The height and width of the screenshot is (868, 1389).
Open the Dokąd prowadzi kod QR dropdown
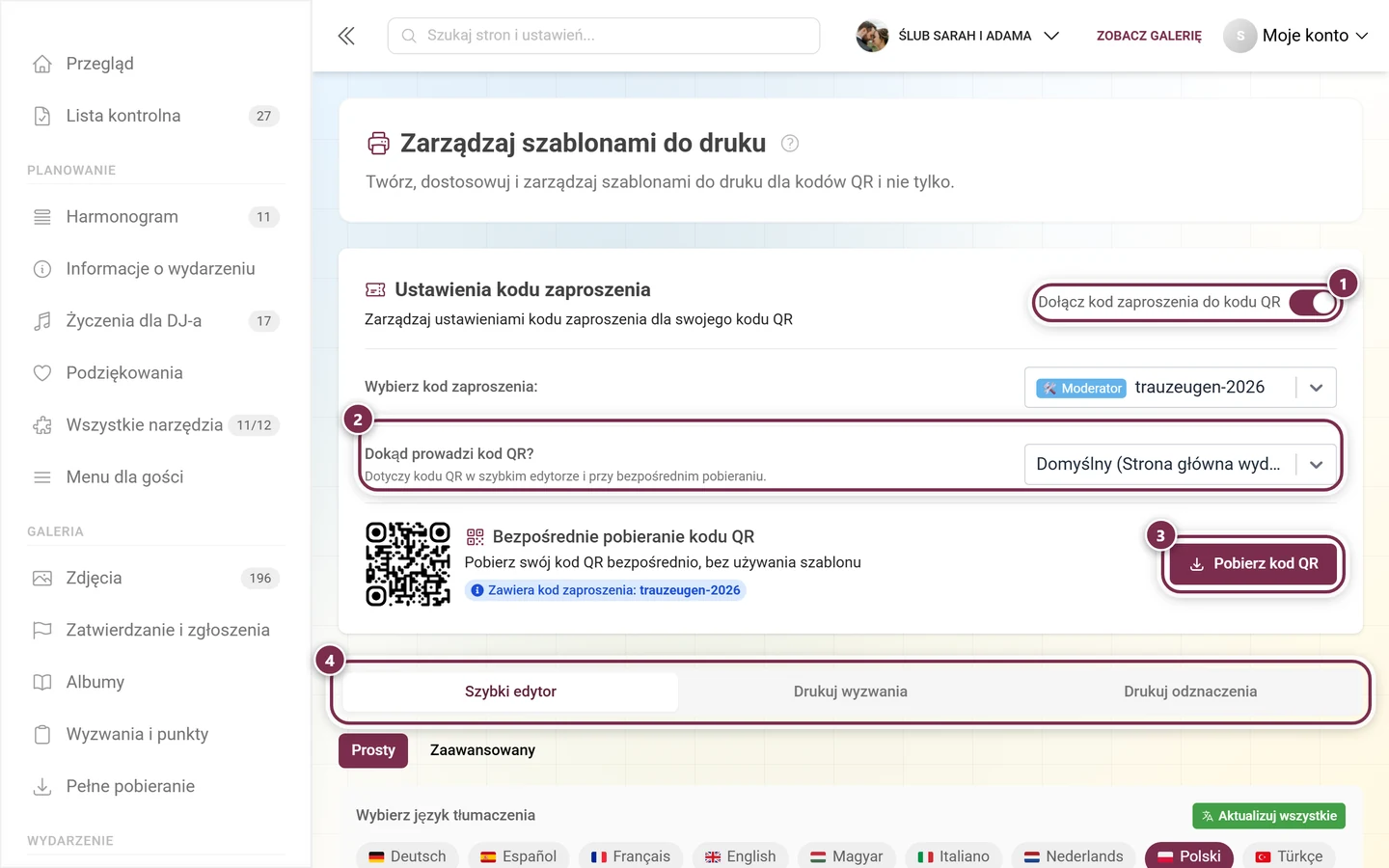click(x=1181, y=465)
